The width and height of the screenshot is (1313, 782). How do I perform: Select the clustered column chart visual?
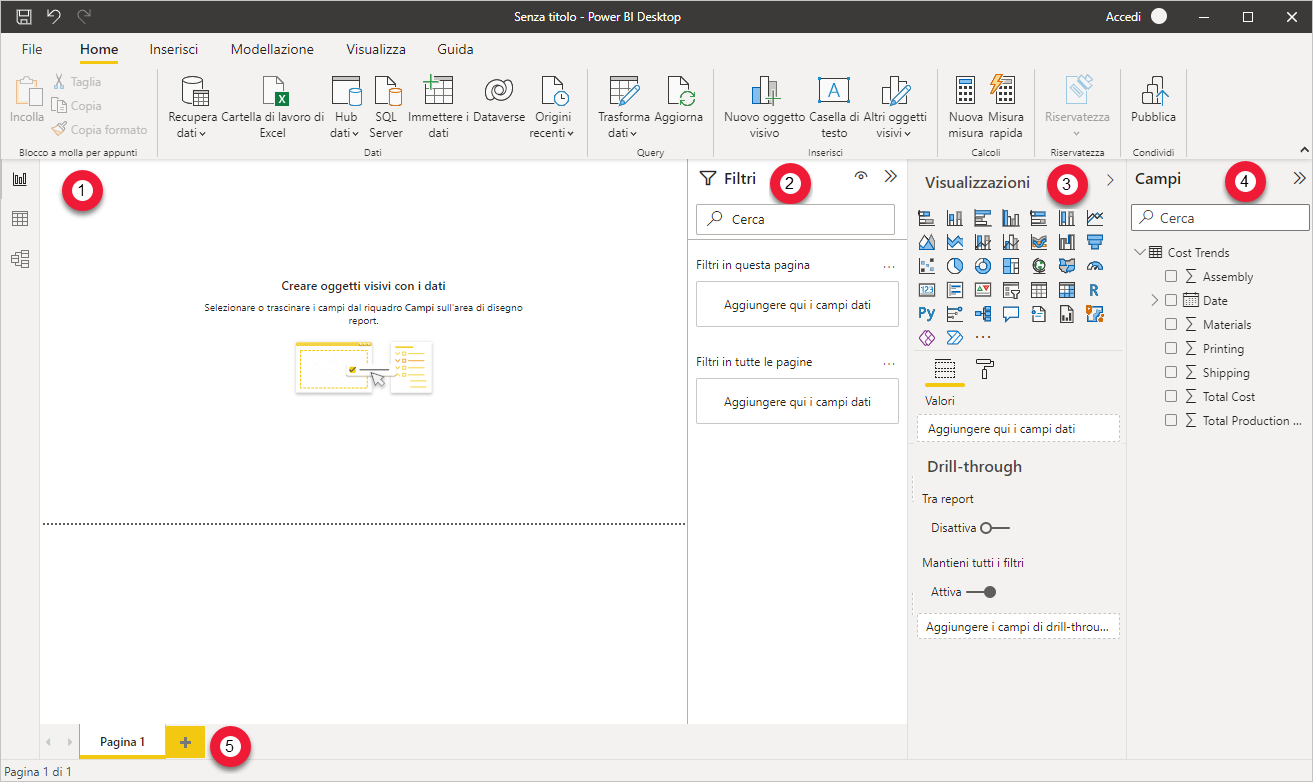pos(1010,217)
